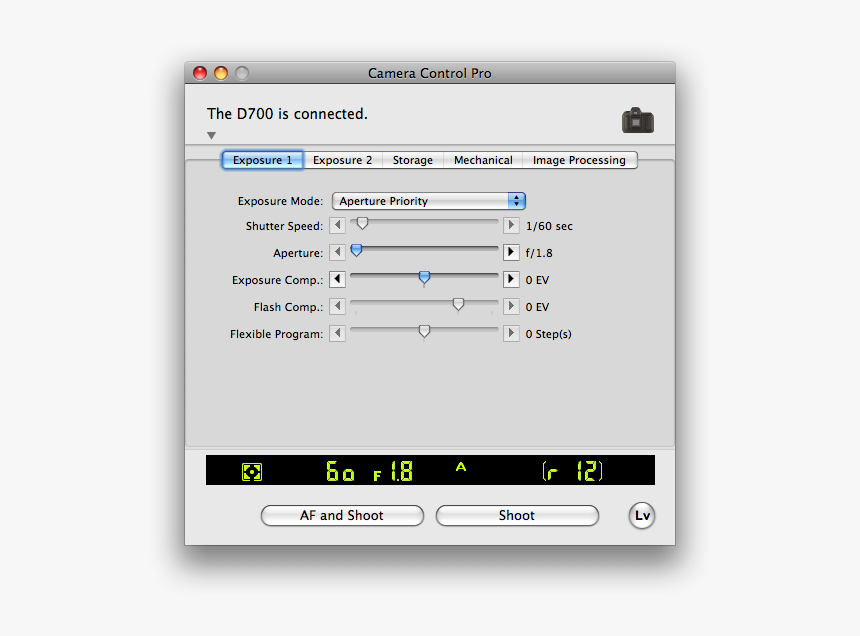This screenshot has width=860, height=636.
Task: Click the '0 Step(s)' flexible program value
Action: pyautogui.click(x=548, y=334)
